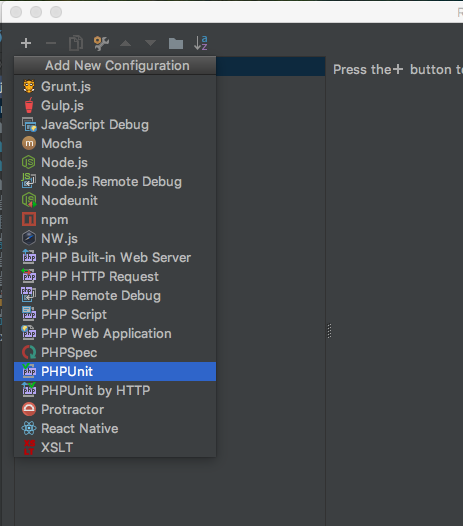The image size is (463, 526).
Task: Click the Add New Configuration popup header
Action: coord(115,65)
